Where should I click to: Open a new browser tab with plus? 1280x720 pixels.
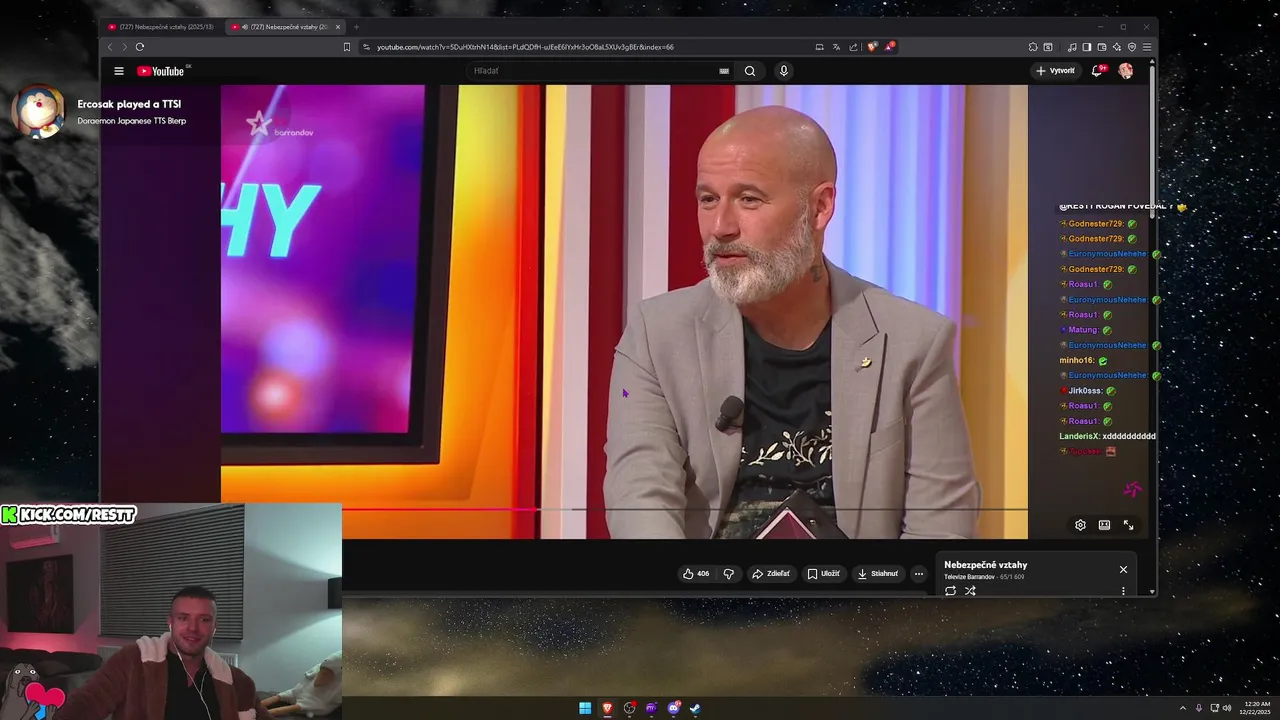(356, 27)
